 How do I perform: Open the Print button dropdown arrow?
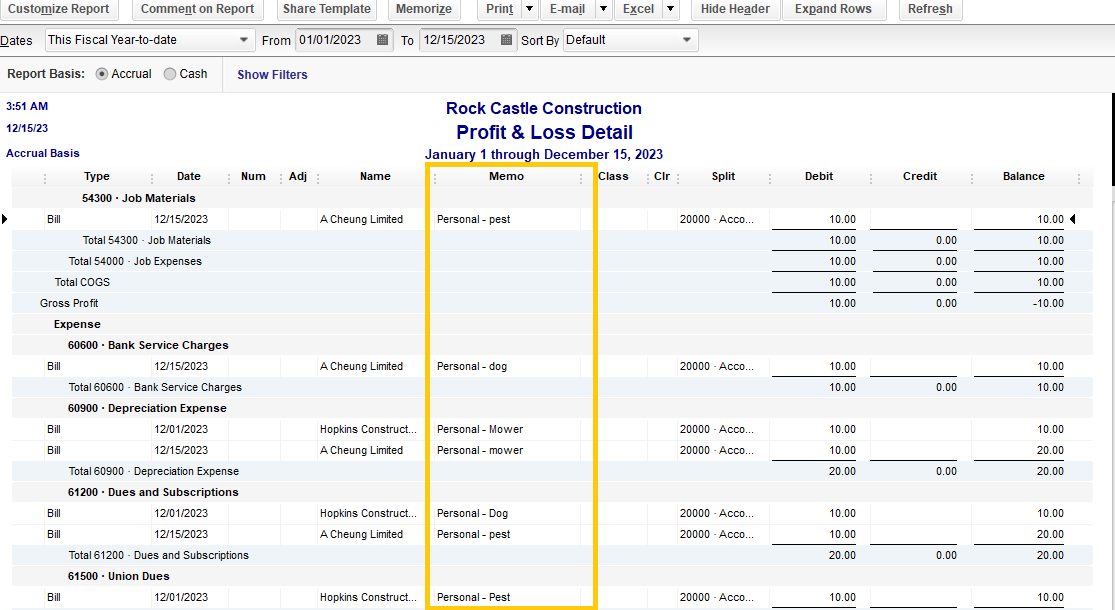pyautogui.click(x=530, y=9)
